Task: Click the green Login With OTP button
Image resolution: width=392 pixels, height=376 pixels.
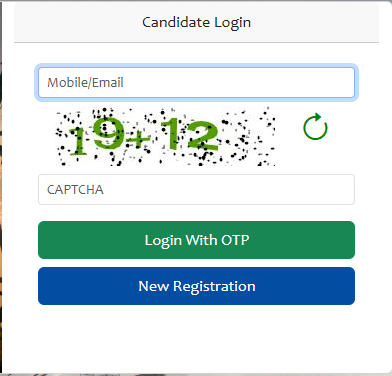Action: (x=196, y=240)
